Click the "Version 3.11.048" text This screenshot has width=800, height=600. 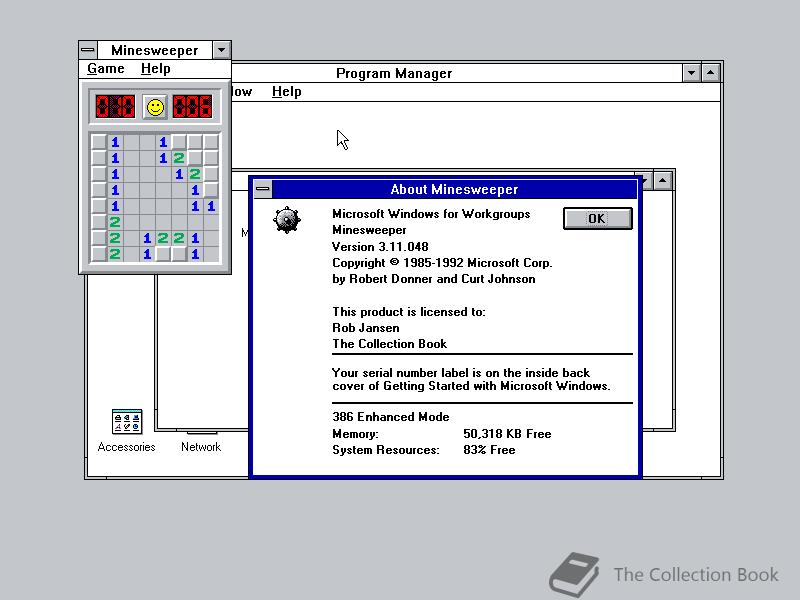(x=380, y=246)
